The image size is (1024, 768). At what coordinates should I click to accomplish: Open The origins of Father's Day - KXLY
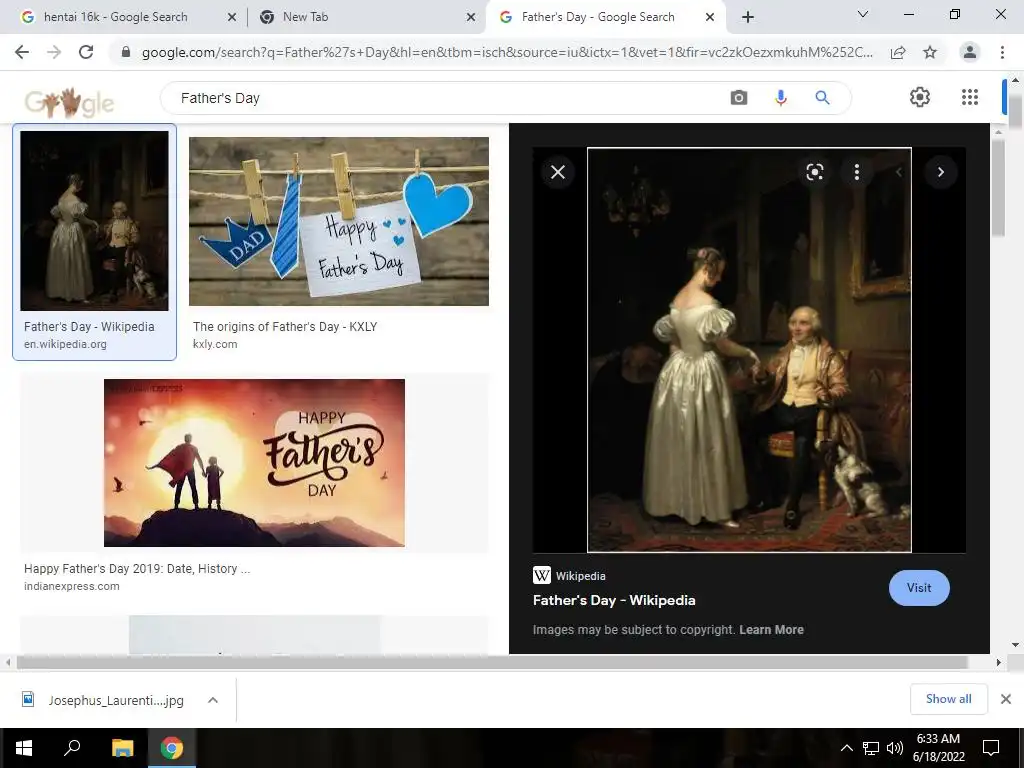[x=285, y=327]
